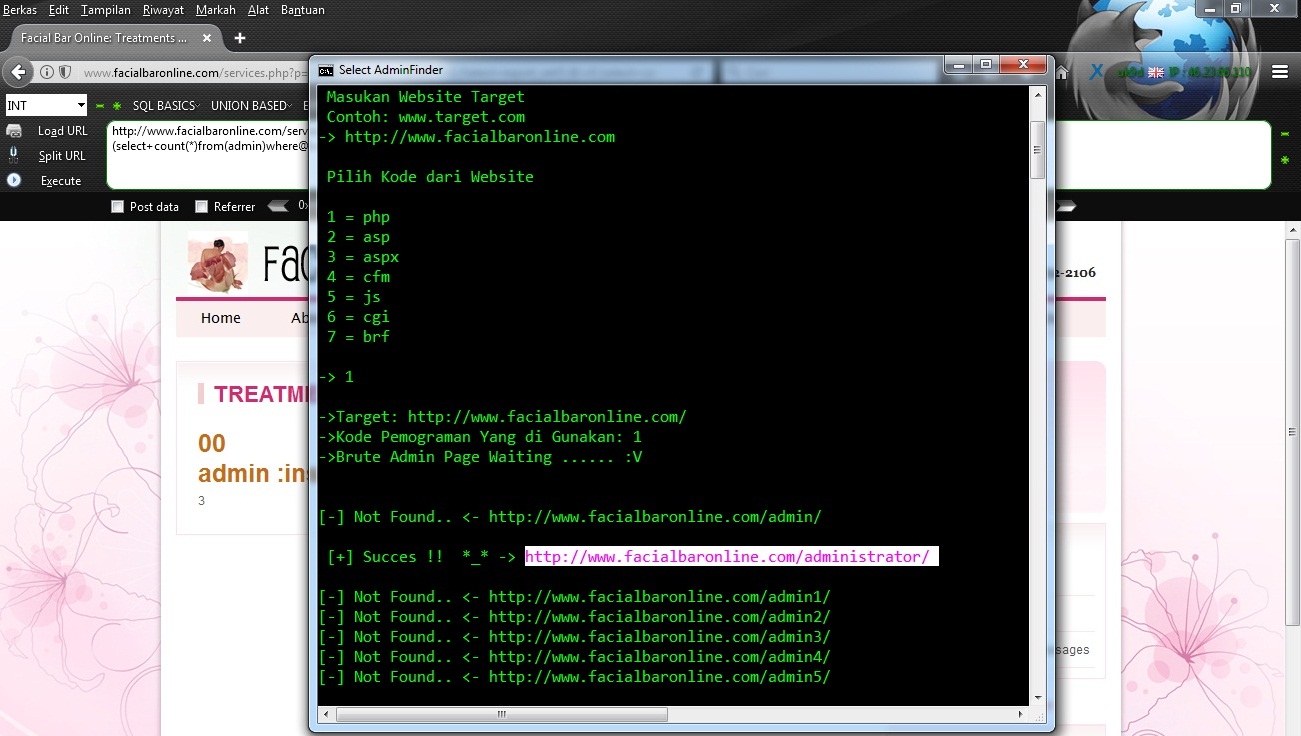1301x736 pixels.
Task: Open a new tab with plus button
Action: pyautogui.click(x=239, y=38)
